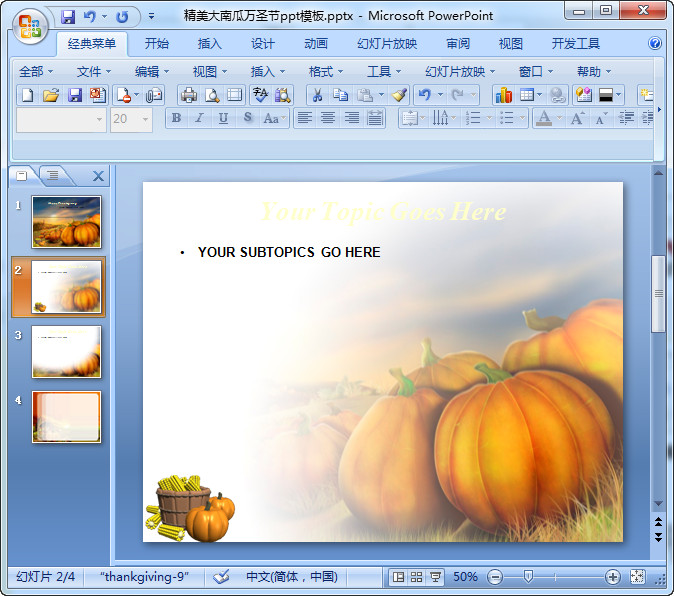Close the slides thumbnail pane
This screenshot has width=674, height=596.
(x=98, y=176)
